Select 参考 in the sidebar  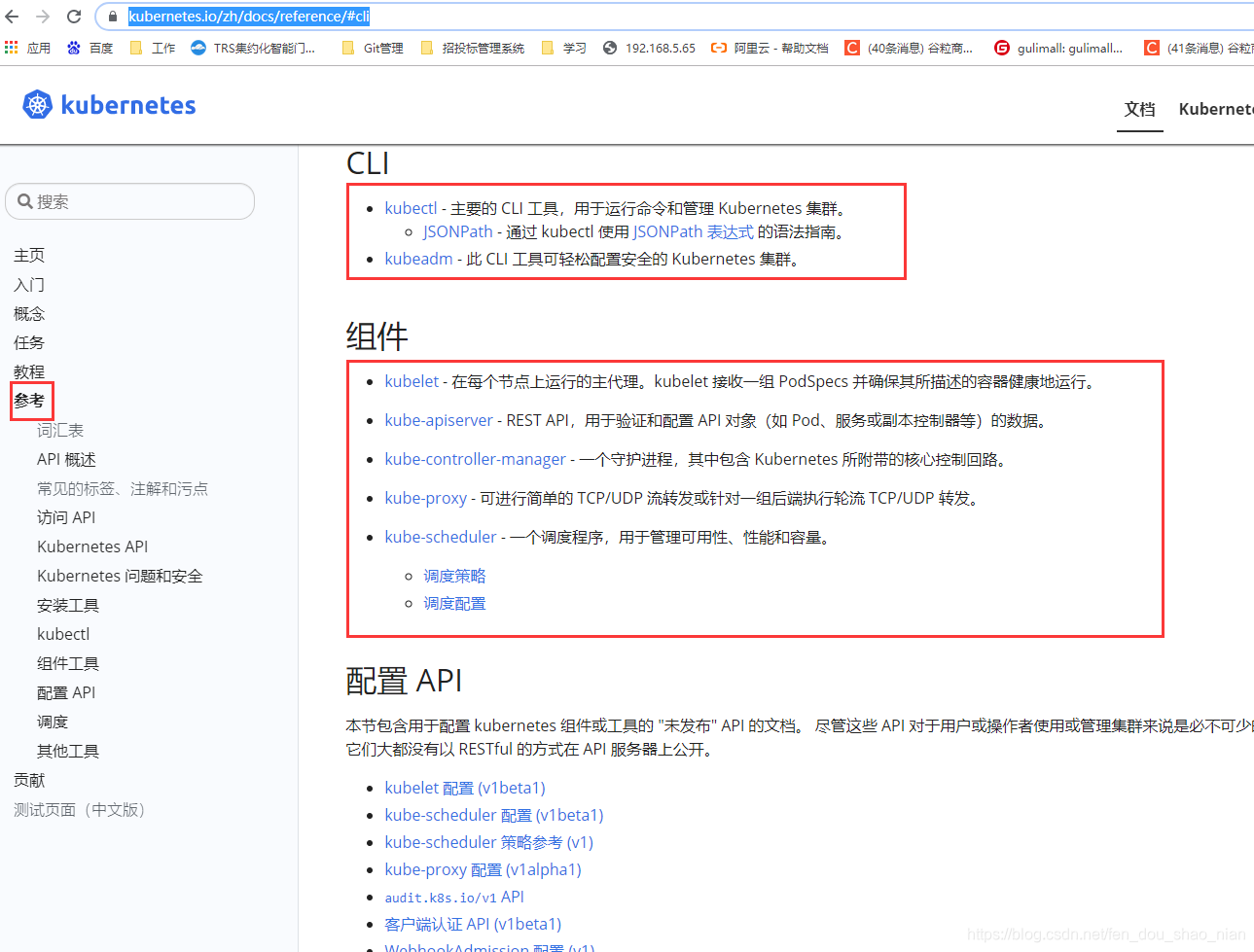click(x=29, y=401)
